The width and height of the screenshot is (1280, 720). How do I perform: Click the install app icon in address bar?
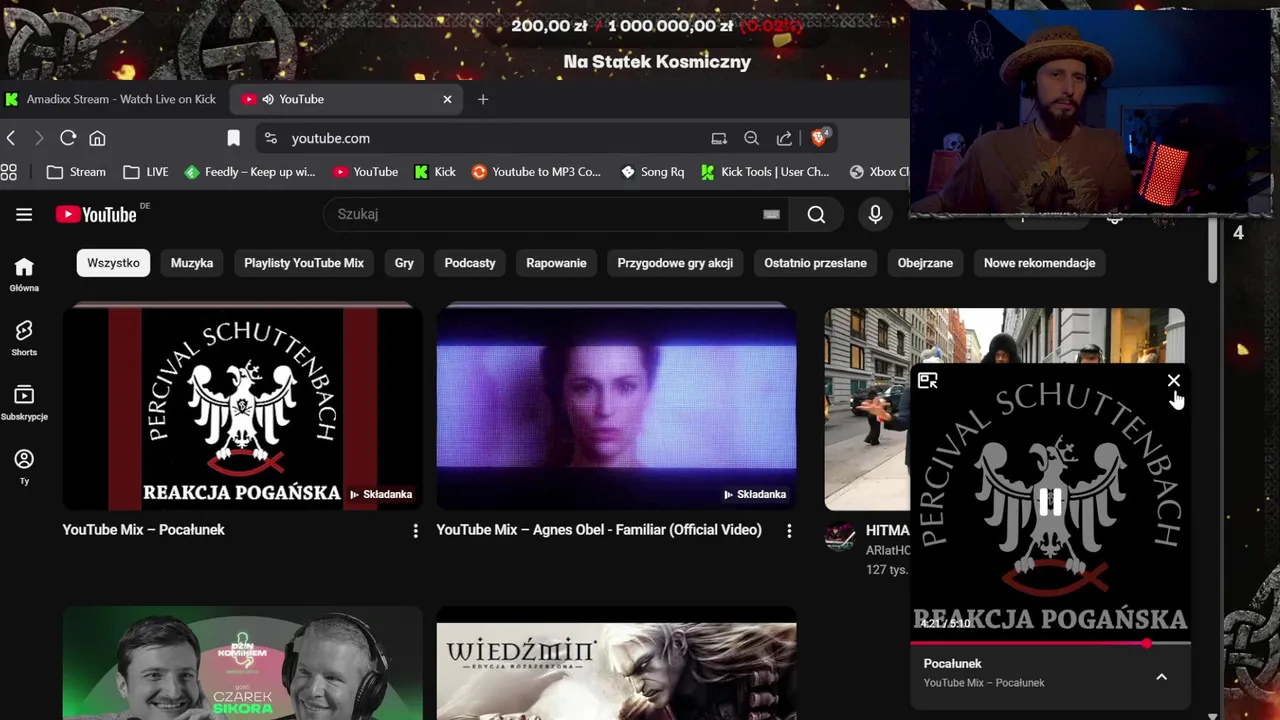[x=718, y=138]
